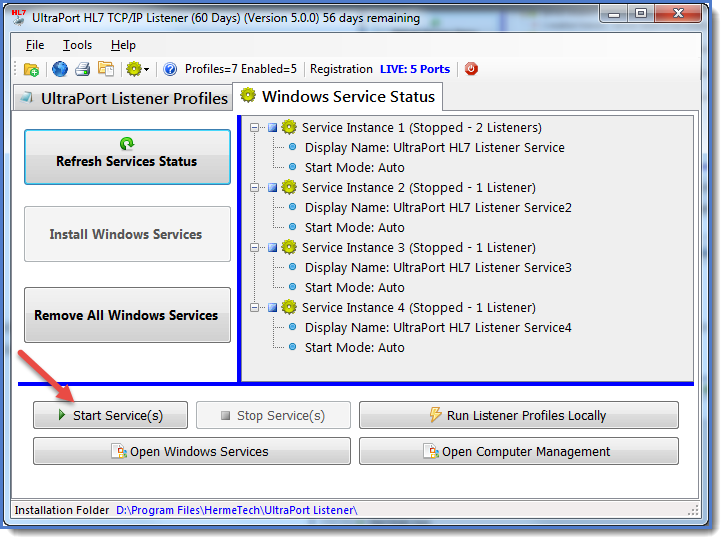The image size is (727, 544).
Task: Select Display Name: UltraPort HL7 Listener Service4 row
Action: (x=438, y=327)
